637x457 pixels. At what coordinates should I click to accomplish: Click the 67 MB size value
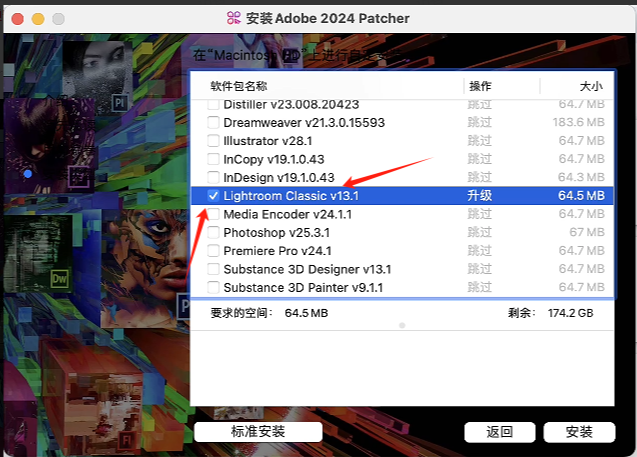pos(587,232)
